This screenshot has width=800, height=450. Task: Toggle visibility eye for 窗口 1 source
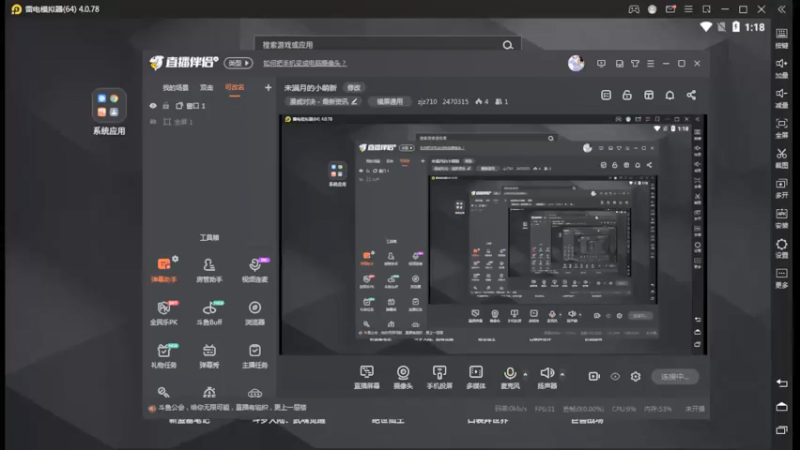(153, 106)
